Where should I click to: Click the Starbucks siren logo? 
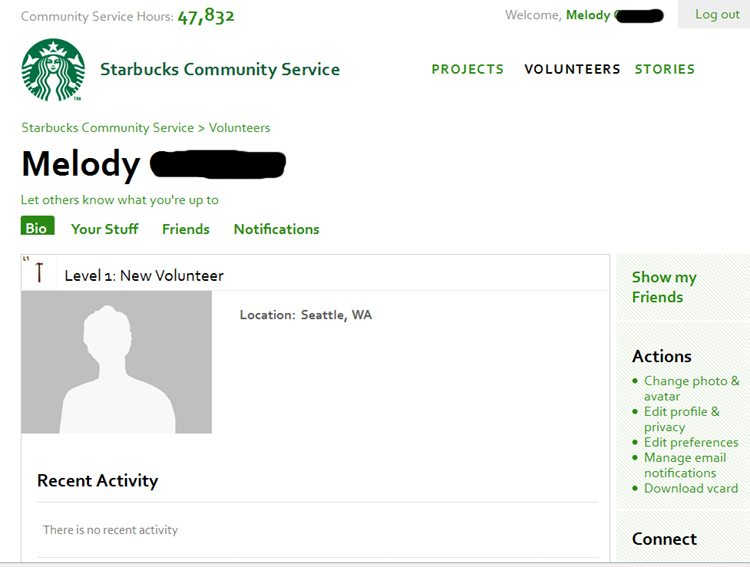coord(53,70)
